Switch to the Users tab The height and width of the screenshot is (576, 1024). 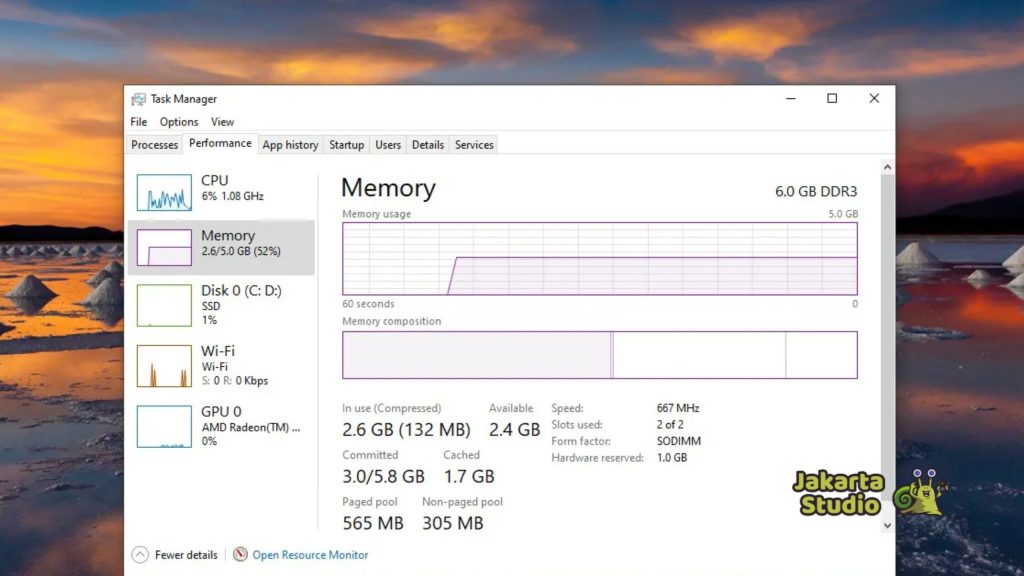pyautogui.click(x=388, y=145)
